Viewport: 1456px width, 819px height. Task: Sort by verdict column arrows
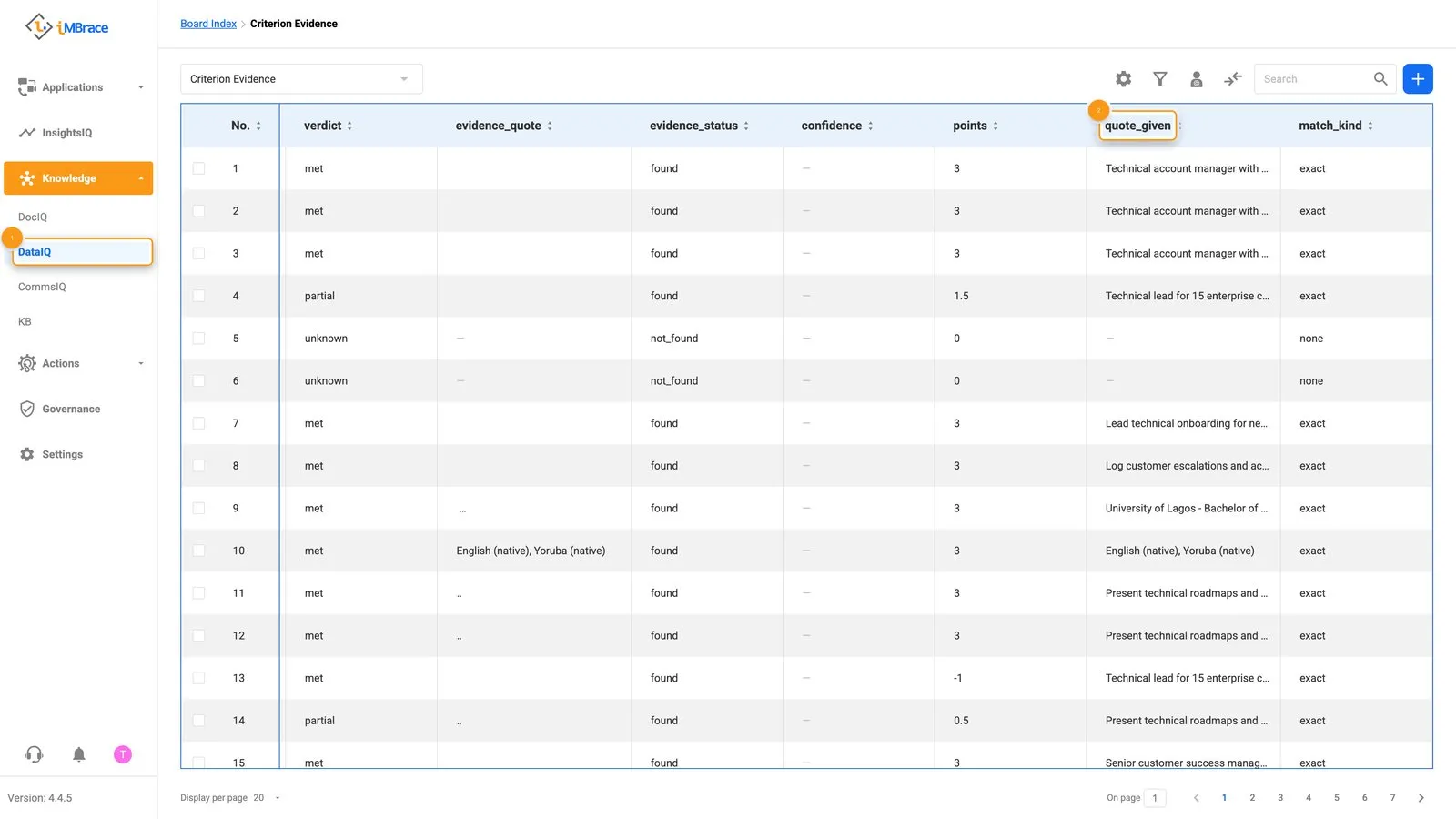(x=349, y=126)
